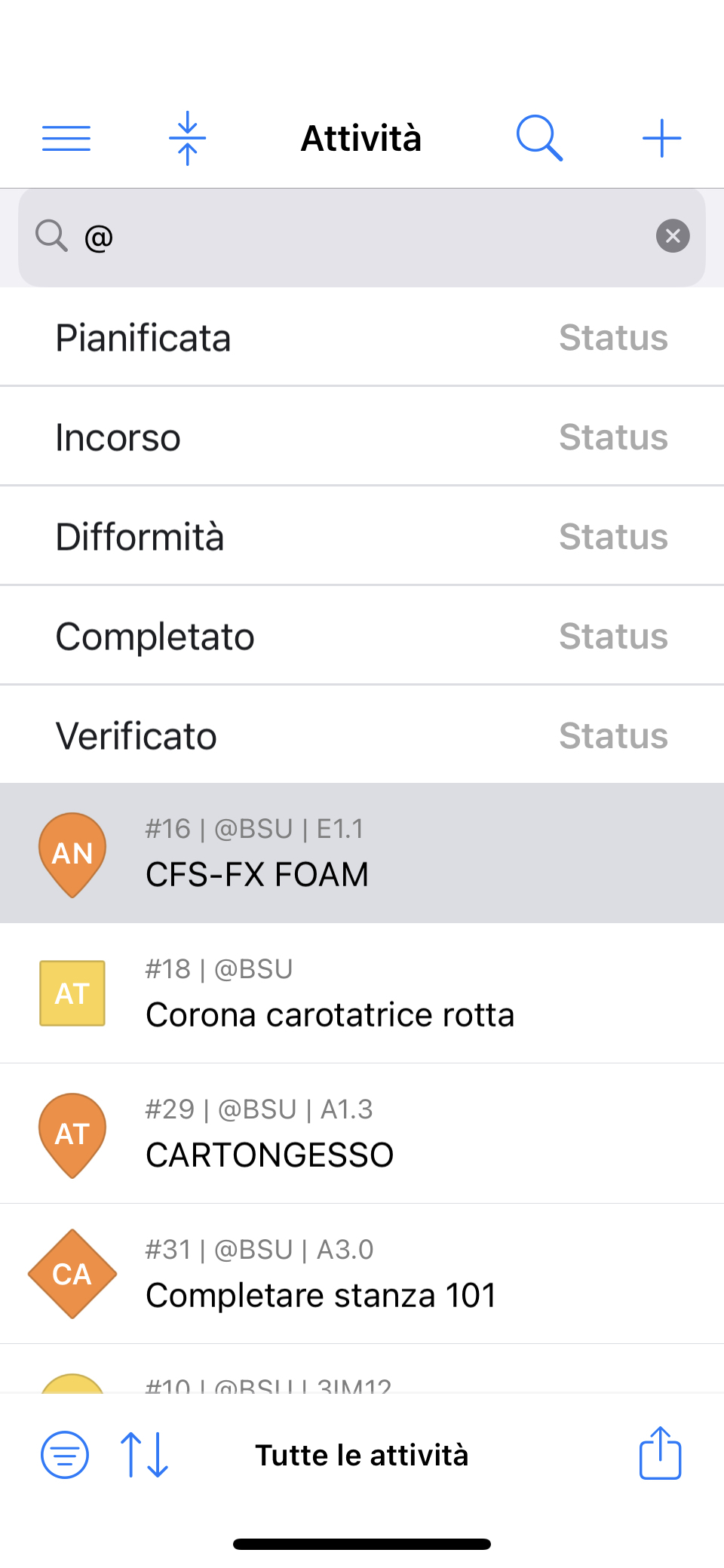Select the Incorso status suggestion
The image size is (724, 1568).
point(362,437)
